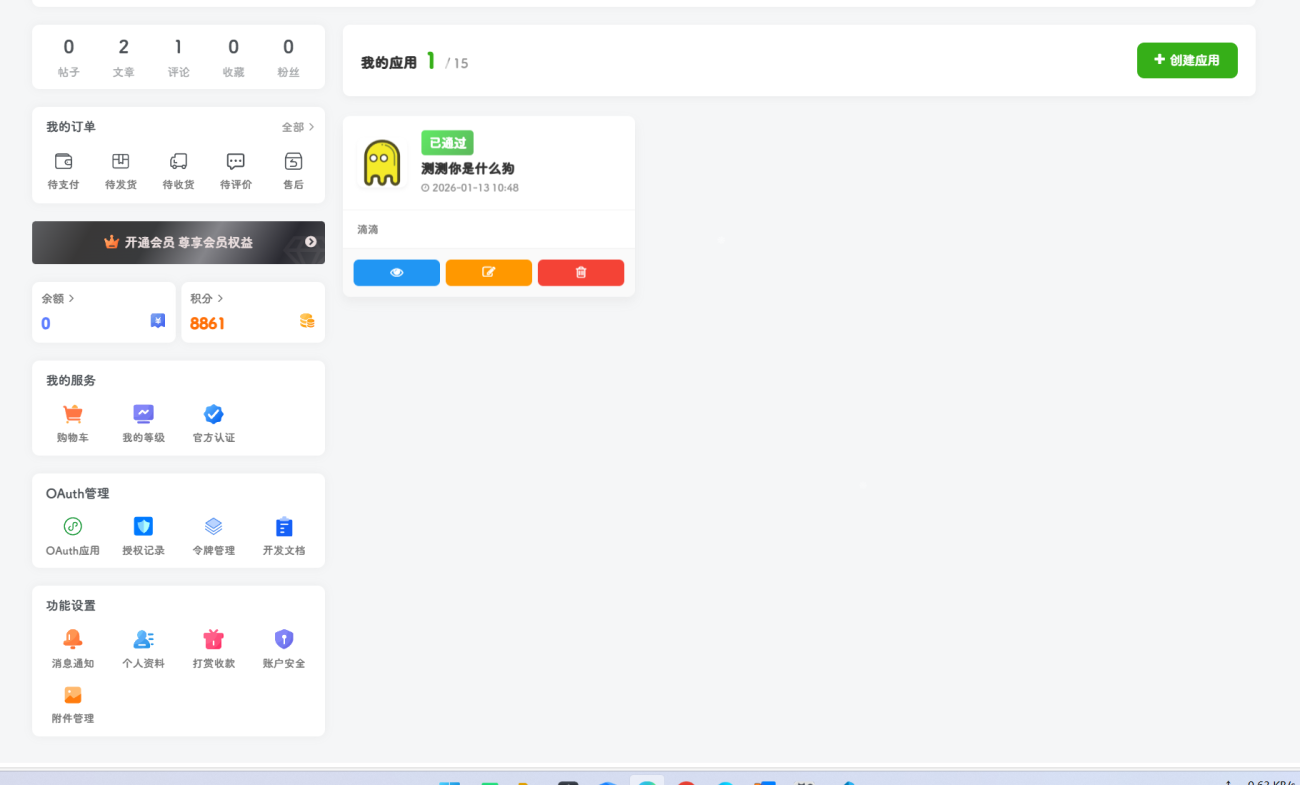The width and height of the screenshot is (1300, 785).
Task: Click the red delete app button
Action: 580,272
